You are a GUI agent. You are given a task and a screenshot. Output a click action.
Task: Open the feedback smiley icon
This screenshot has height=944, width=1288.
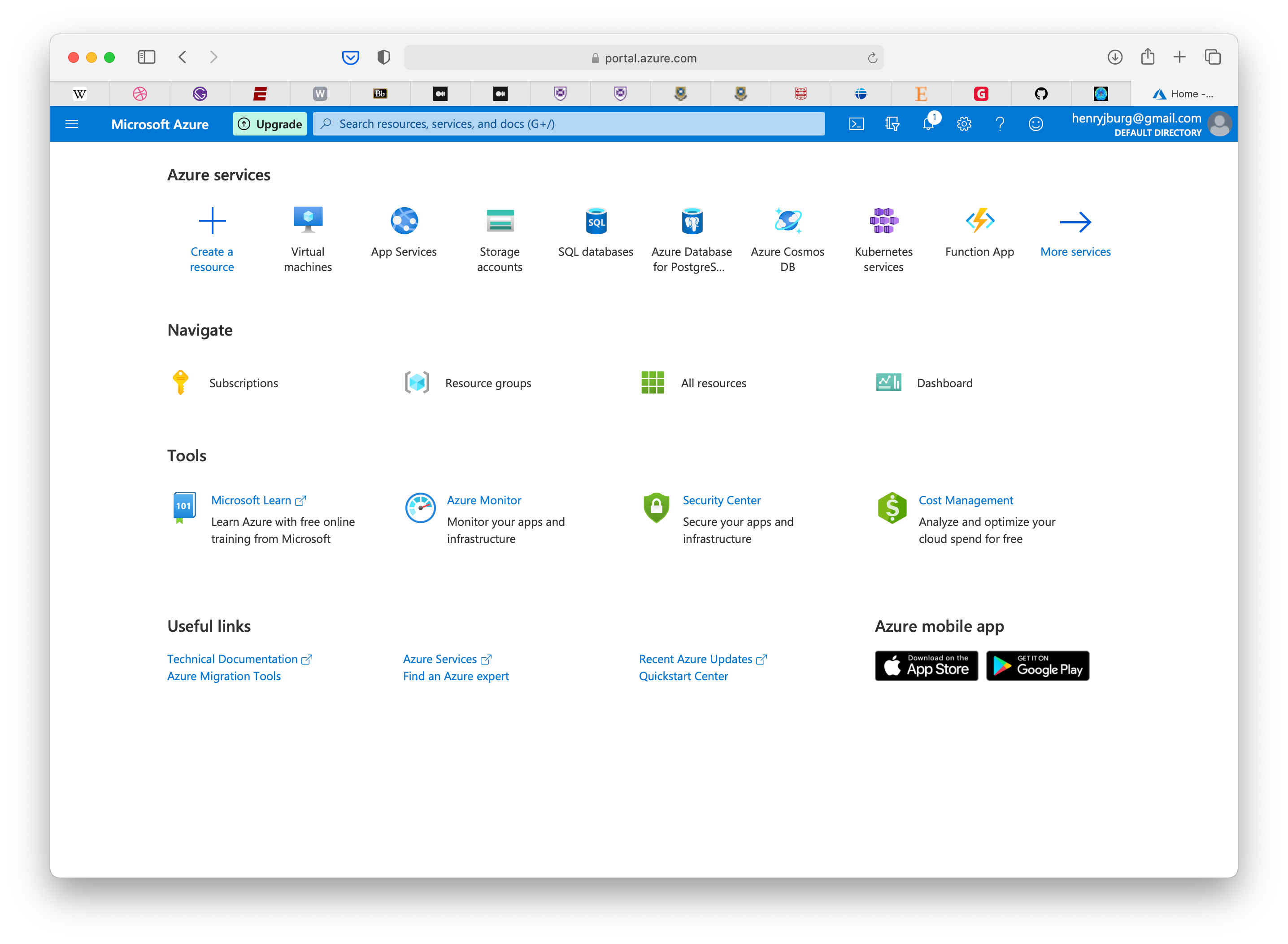click(x=1036, y=124)
